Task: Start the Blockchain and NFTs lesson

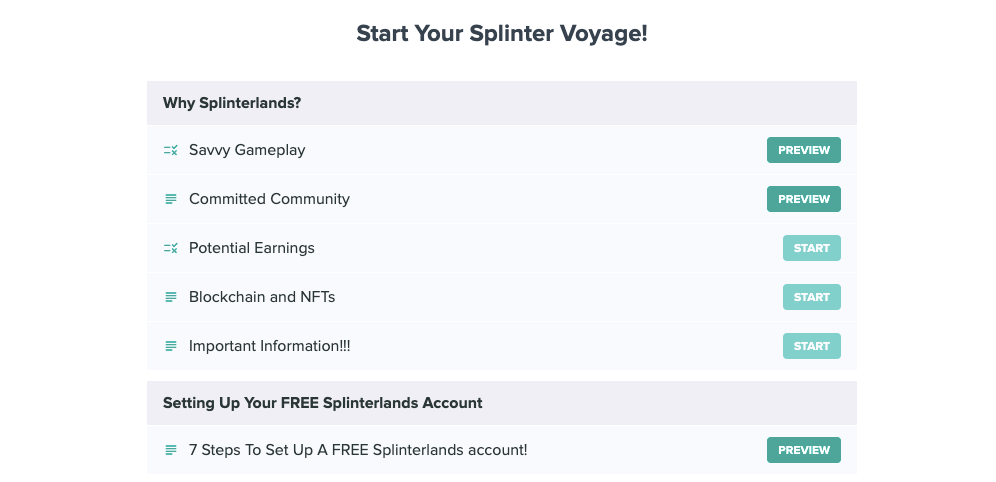Action: tap(811, 297)
